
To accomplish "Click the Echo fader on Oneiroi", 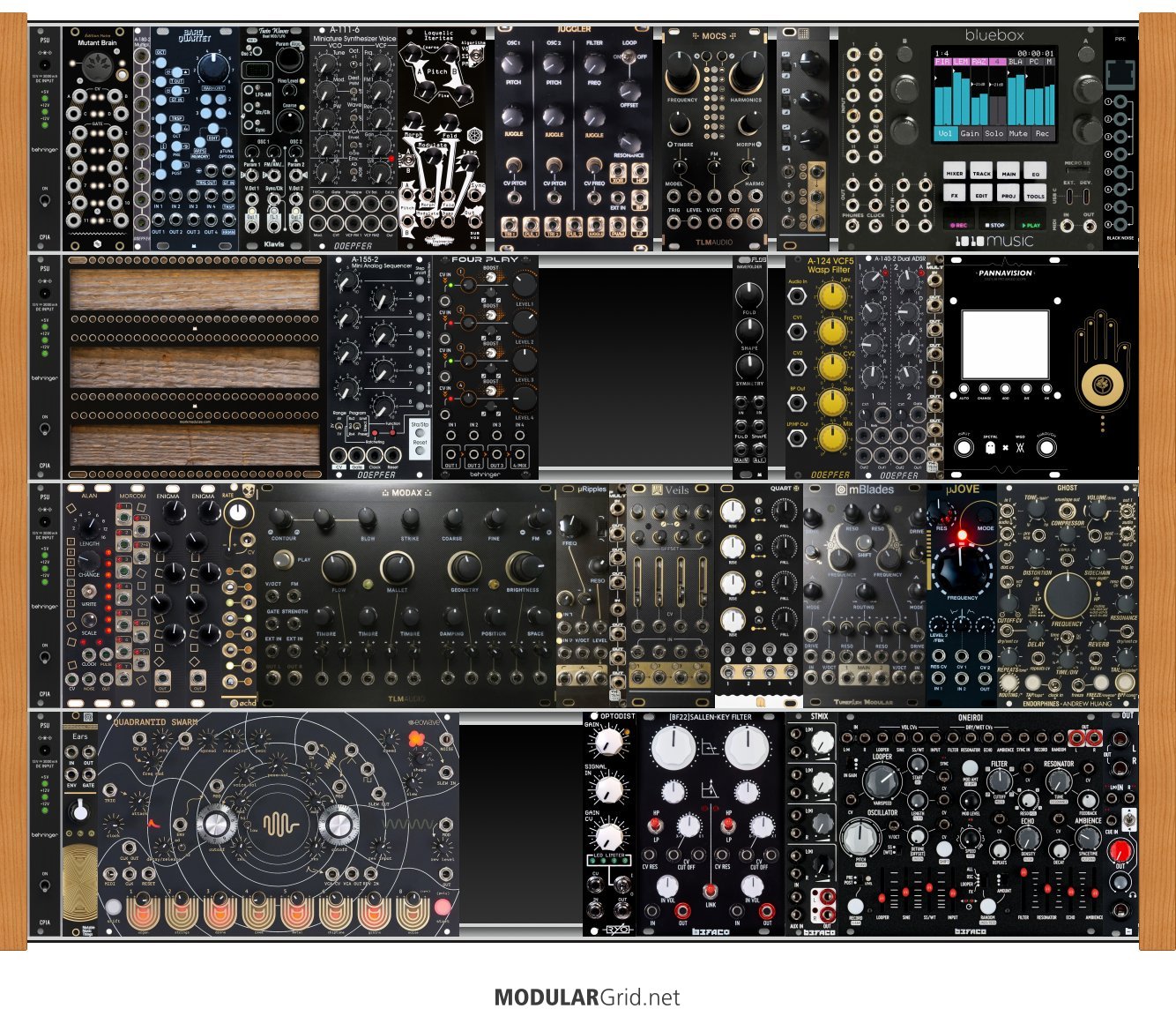I will [1070, 892].
